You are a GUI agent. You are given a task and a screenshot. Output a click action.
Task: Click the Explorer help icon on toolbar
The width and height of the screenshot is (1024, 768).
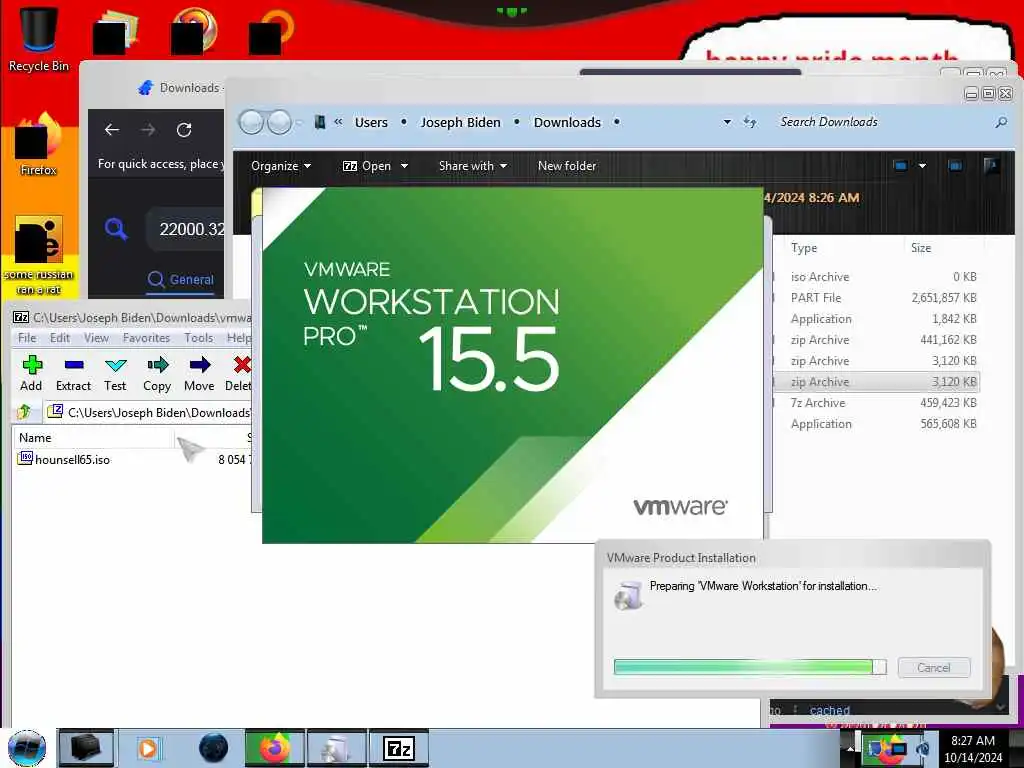pos(991,166)
